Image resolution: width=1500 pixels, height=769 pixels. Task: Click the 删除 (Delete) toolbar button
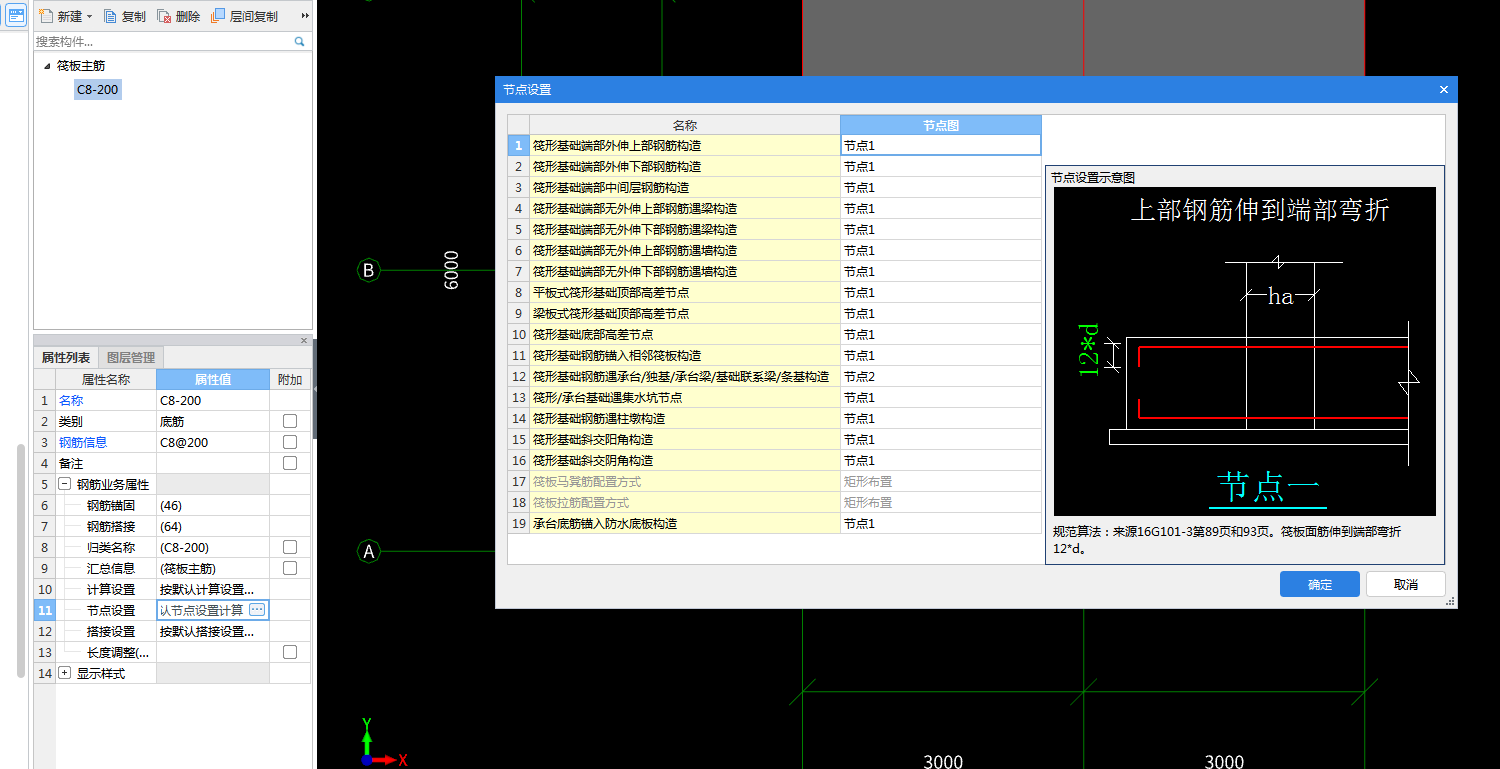[179, 16]
